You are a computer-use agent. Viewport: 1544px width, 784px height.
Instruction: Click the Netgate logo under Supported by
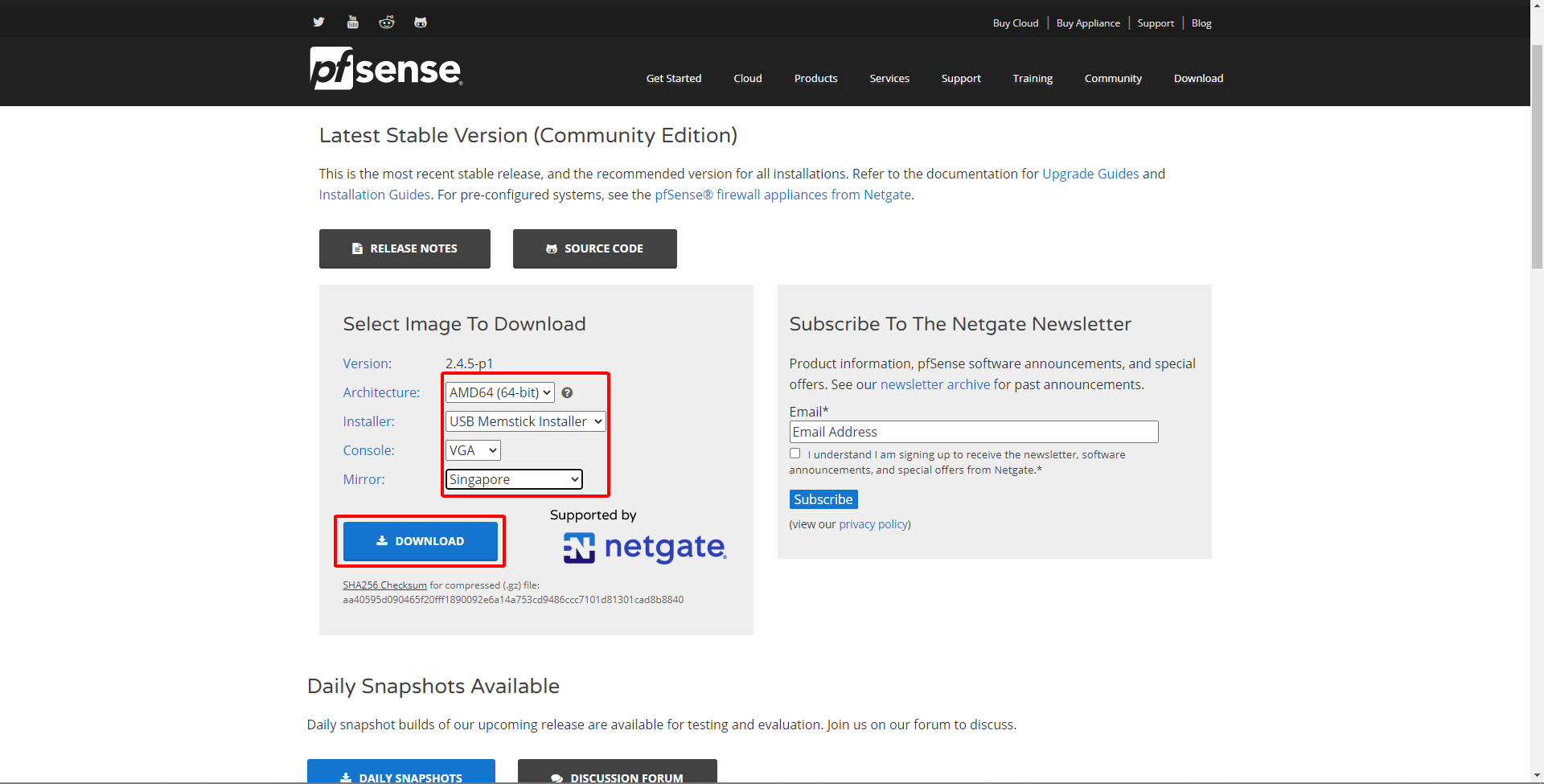coord(643,547)
